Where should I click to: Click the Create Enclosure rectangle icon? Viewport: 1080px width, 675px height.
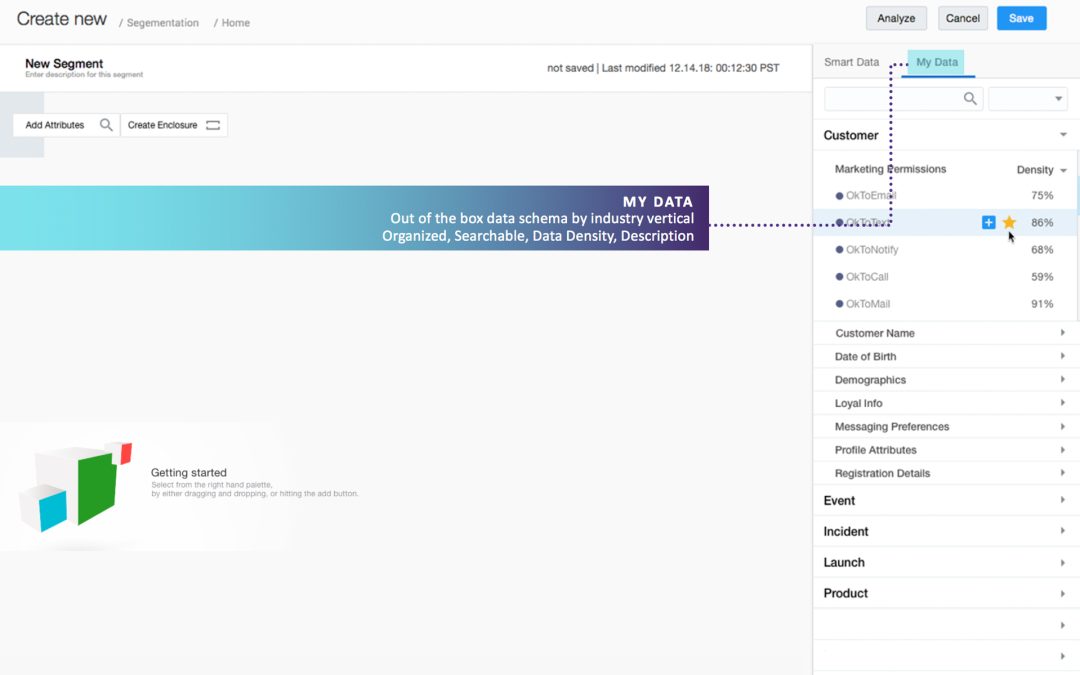pyautogui.click(x=213, y=125)
